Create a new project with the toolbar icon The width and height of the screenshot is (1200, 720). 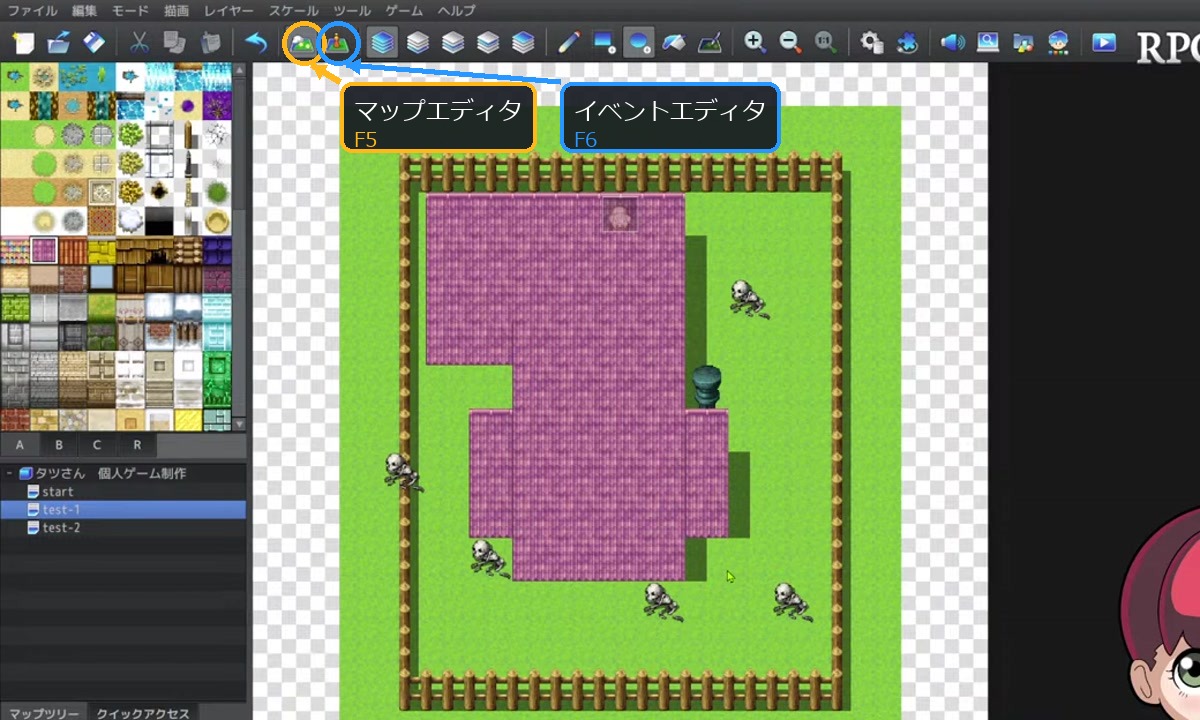[x=23, y=43]
